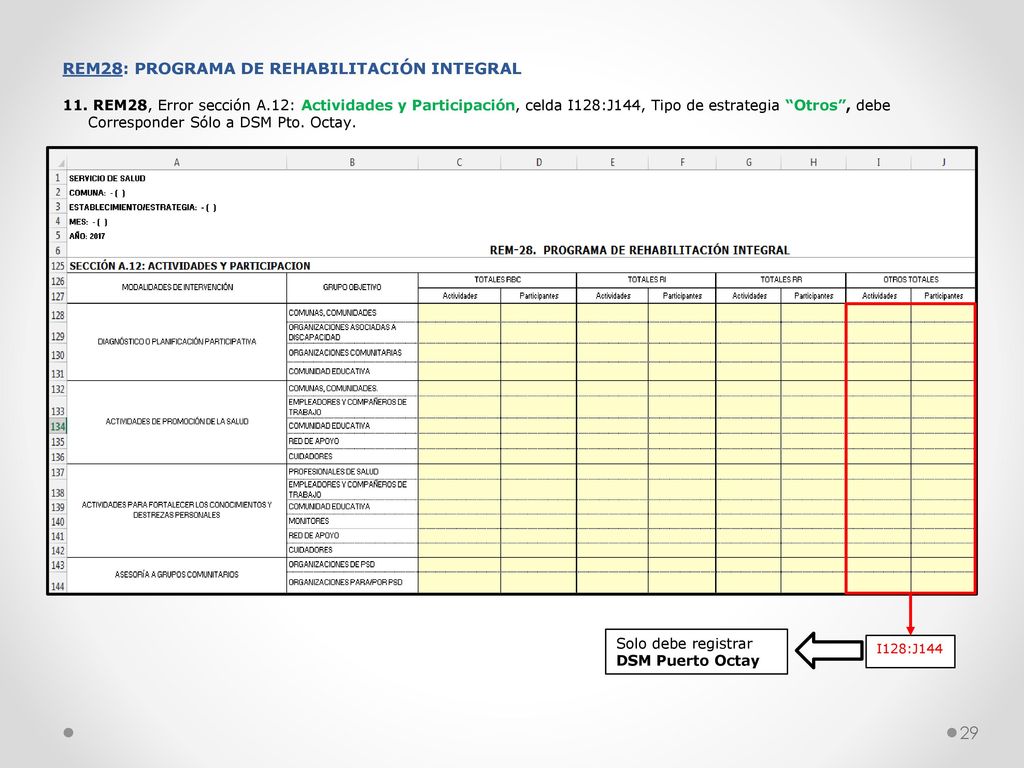Click 'SECCIÓN A.12: ACTIVIDADES Y PARTICIPACION' cell

click(189, 266)
